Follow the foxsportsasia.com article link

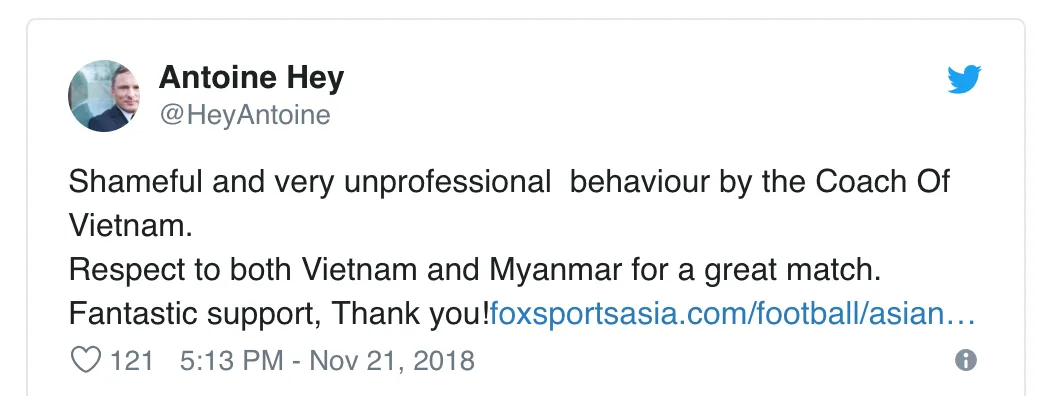[x=732, y=313]
